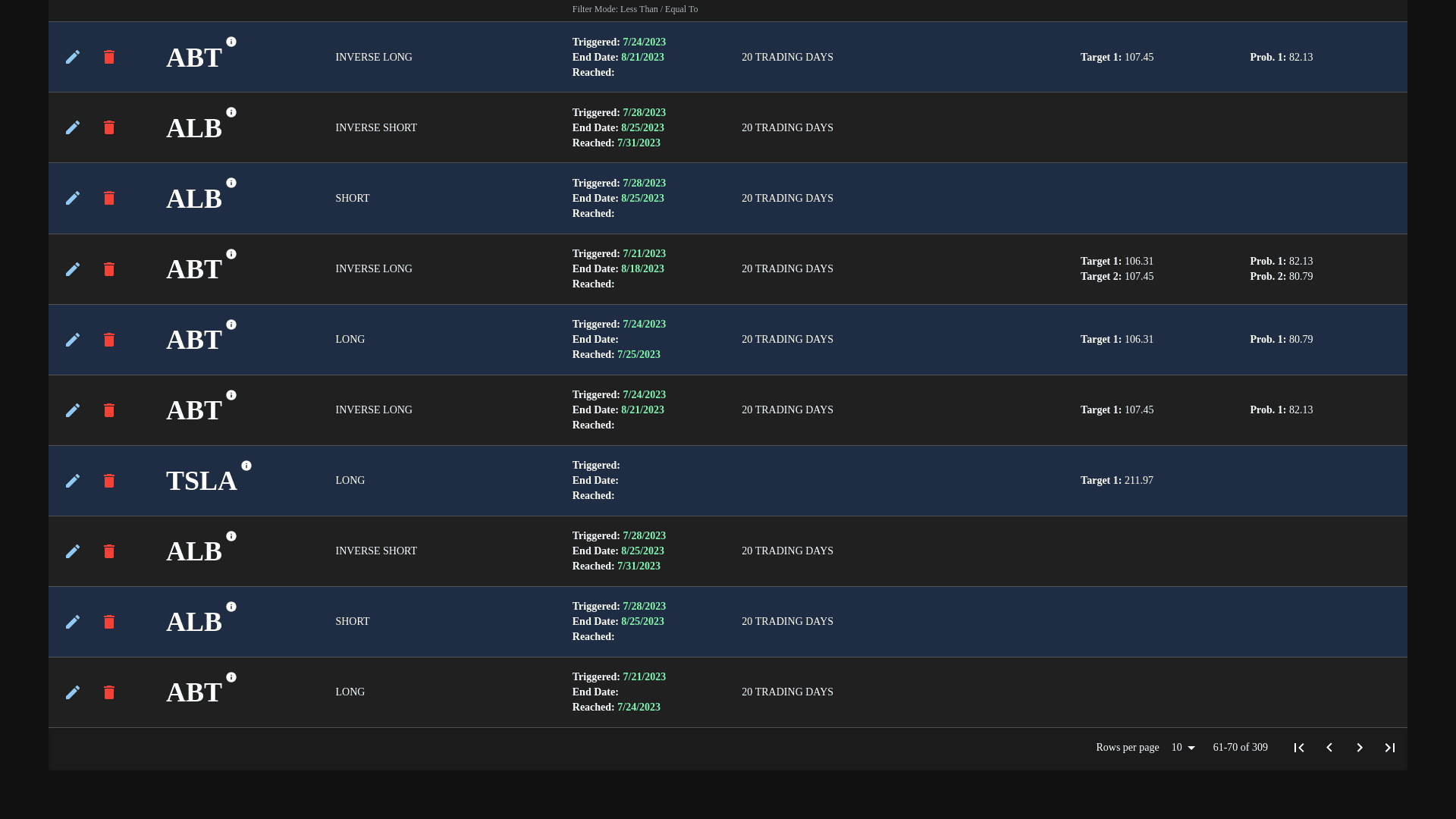Viewport: 1456px width, 819px height.
Task: Delete ABT LONG entry reached 7/24/2023
Action: click(109, 692)
